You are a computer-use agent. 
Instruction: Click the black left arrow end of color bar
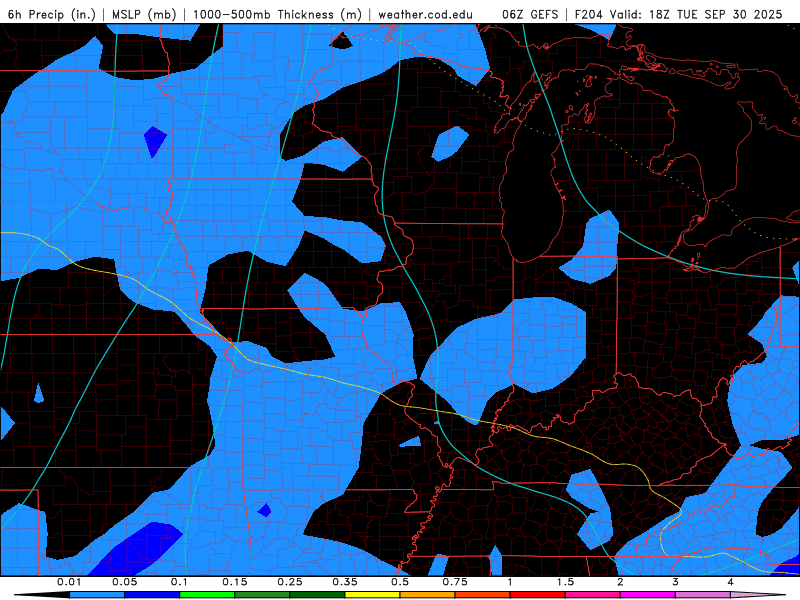point(42,595)
